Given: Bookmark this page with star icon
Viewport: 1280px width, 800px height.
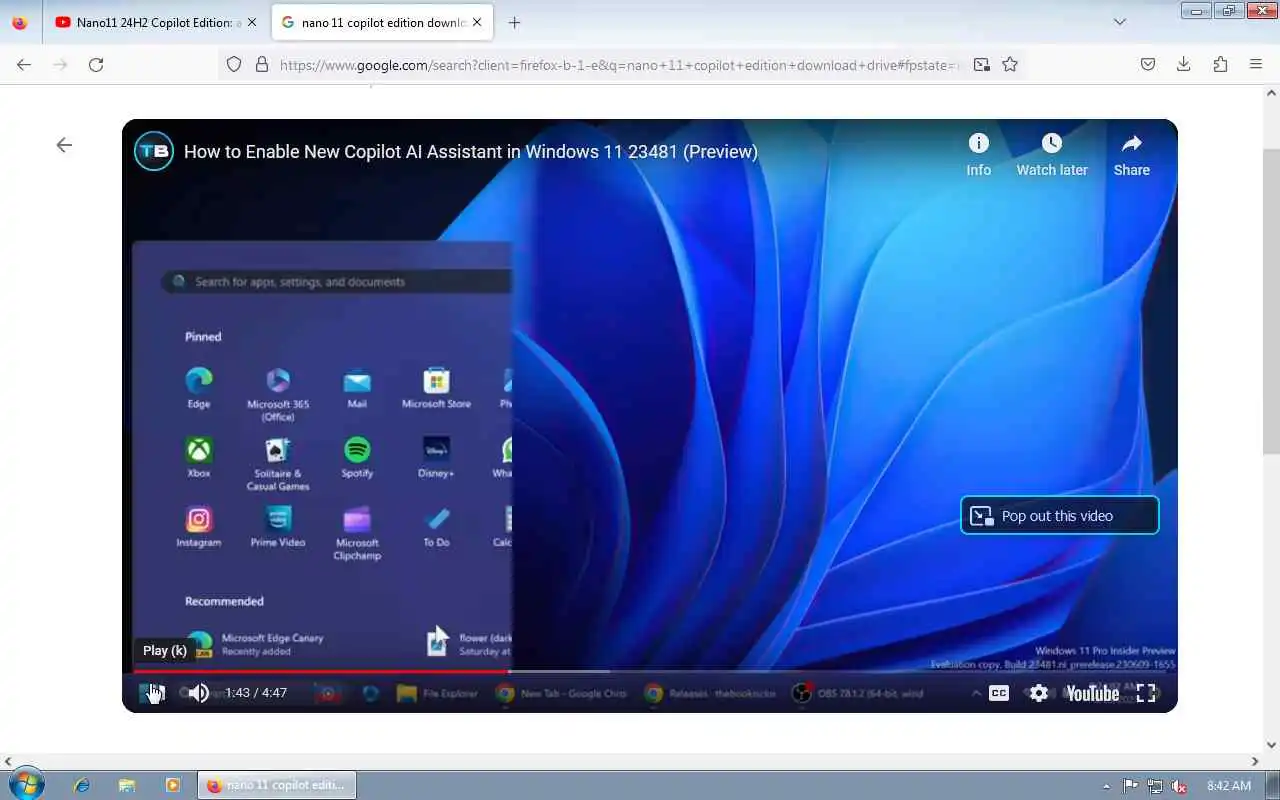Looking at the screenshot, I should 1010,64.
